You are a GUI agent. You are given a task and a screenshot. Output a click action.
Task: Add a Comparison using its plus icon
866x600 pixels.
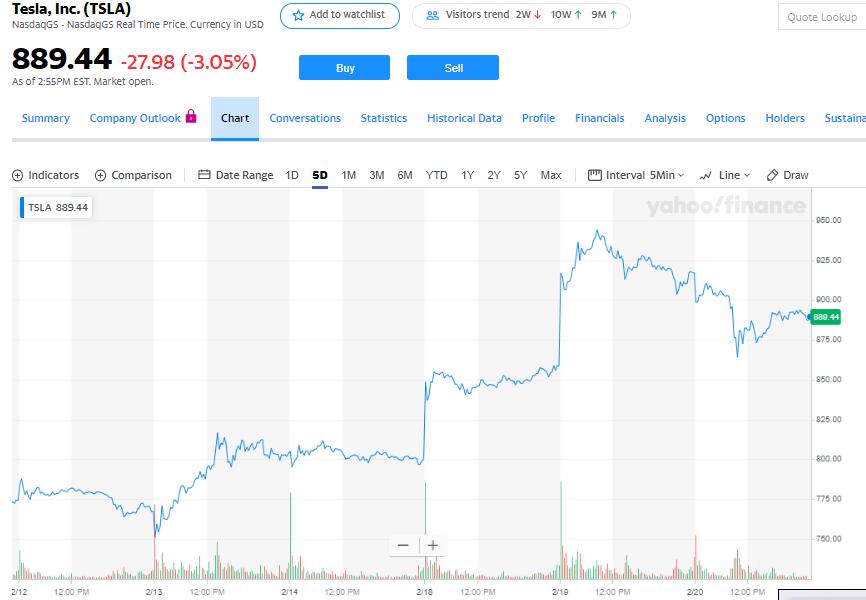(x=100, y=176)
